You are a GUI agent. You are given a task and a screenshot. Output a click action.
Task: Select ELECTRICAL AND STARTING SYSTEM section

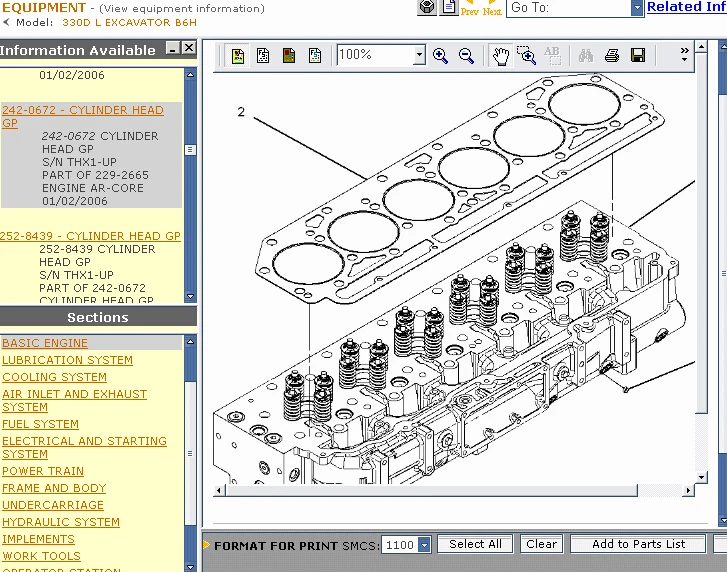84,447
